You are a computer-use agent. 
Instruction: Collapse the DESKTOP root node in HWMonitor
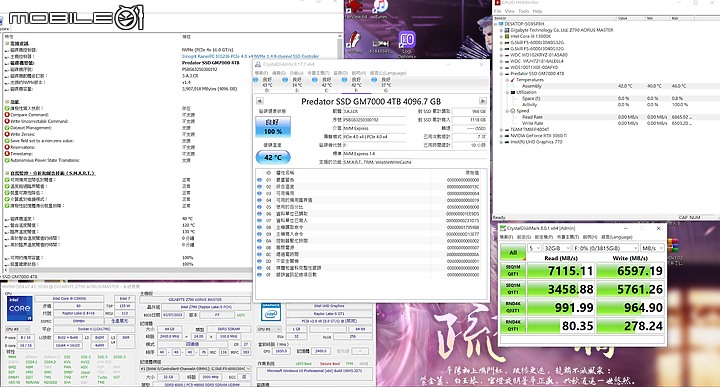[495, 23]
